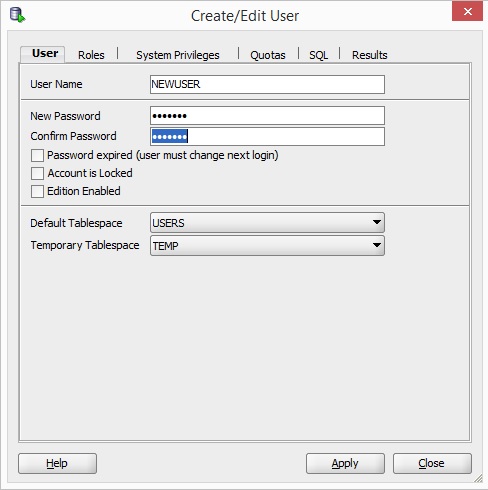This screenshot has height=490, width=488.
Task: Click the Close button at bottom
Action: (432, 463)
